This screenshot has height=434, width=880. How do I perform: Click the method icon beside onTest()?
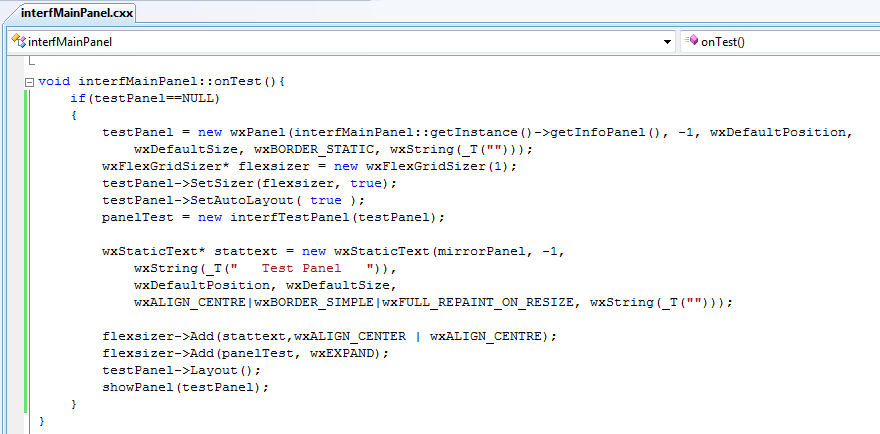[x=691, y=40]
